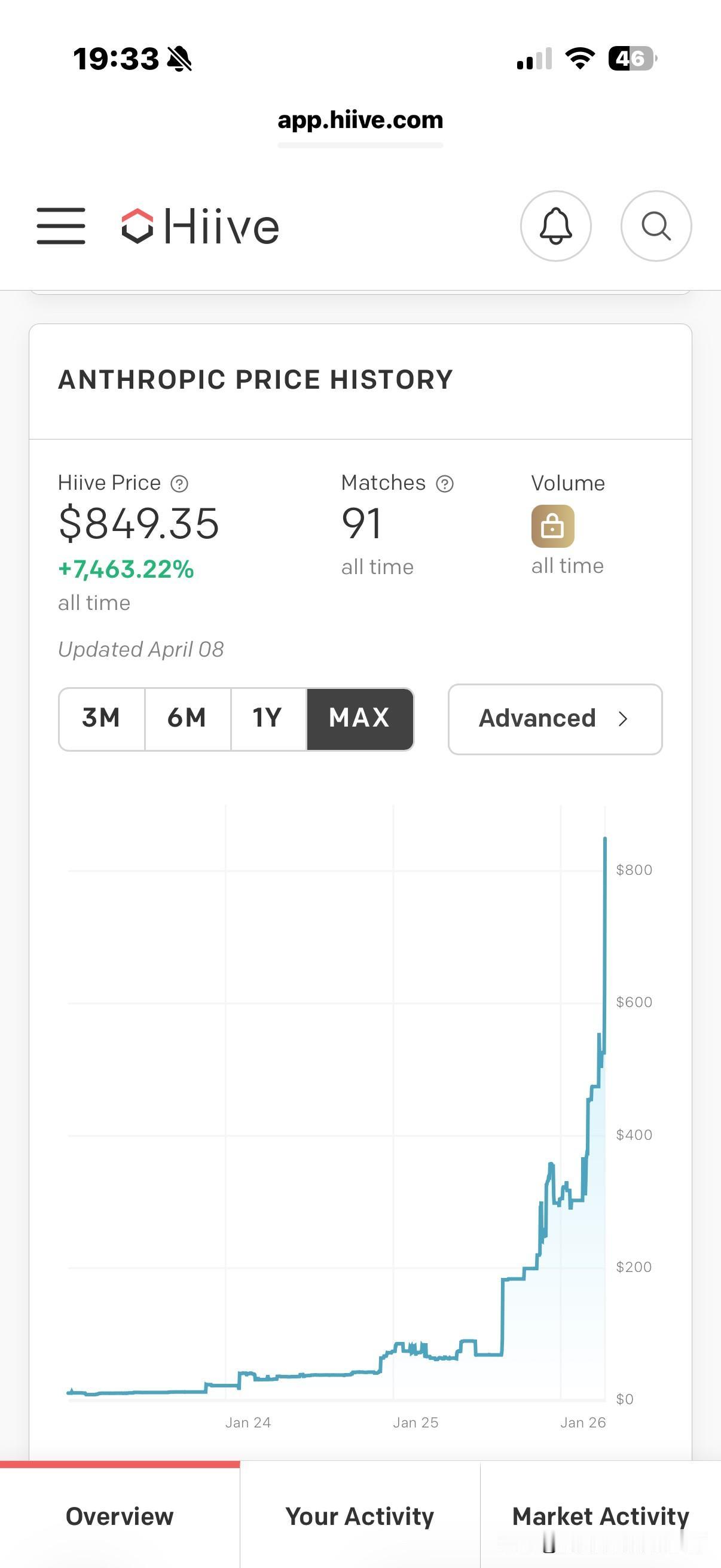Select the 3M time range
The width and height of the screenshot is (721, 1568).
coord(101,718)
